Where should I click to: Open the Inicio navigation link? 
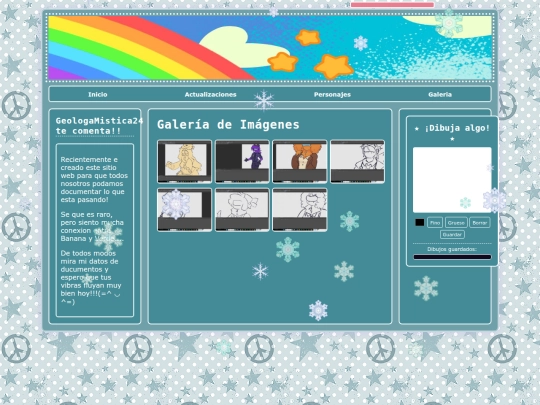tap(97, 94)
